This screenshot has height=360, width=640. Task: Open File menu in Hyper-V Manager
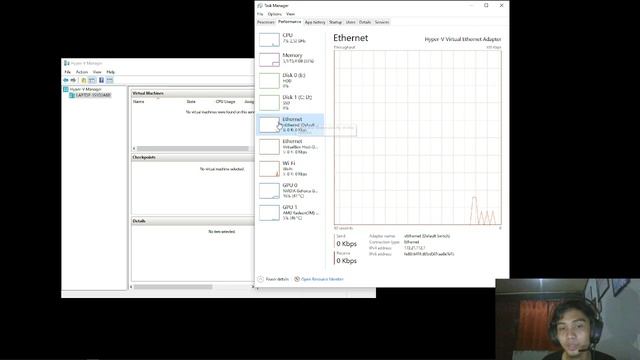pyautogui.click(x=67, y=72)
